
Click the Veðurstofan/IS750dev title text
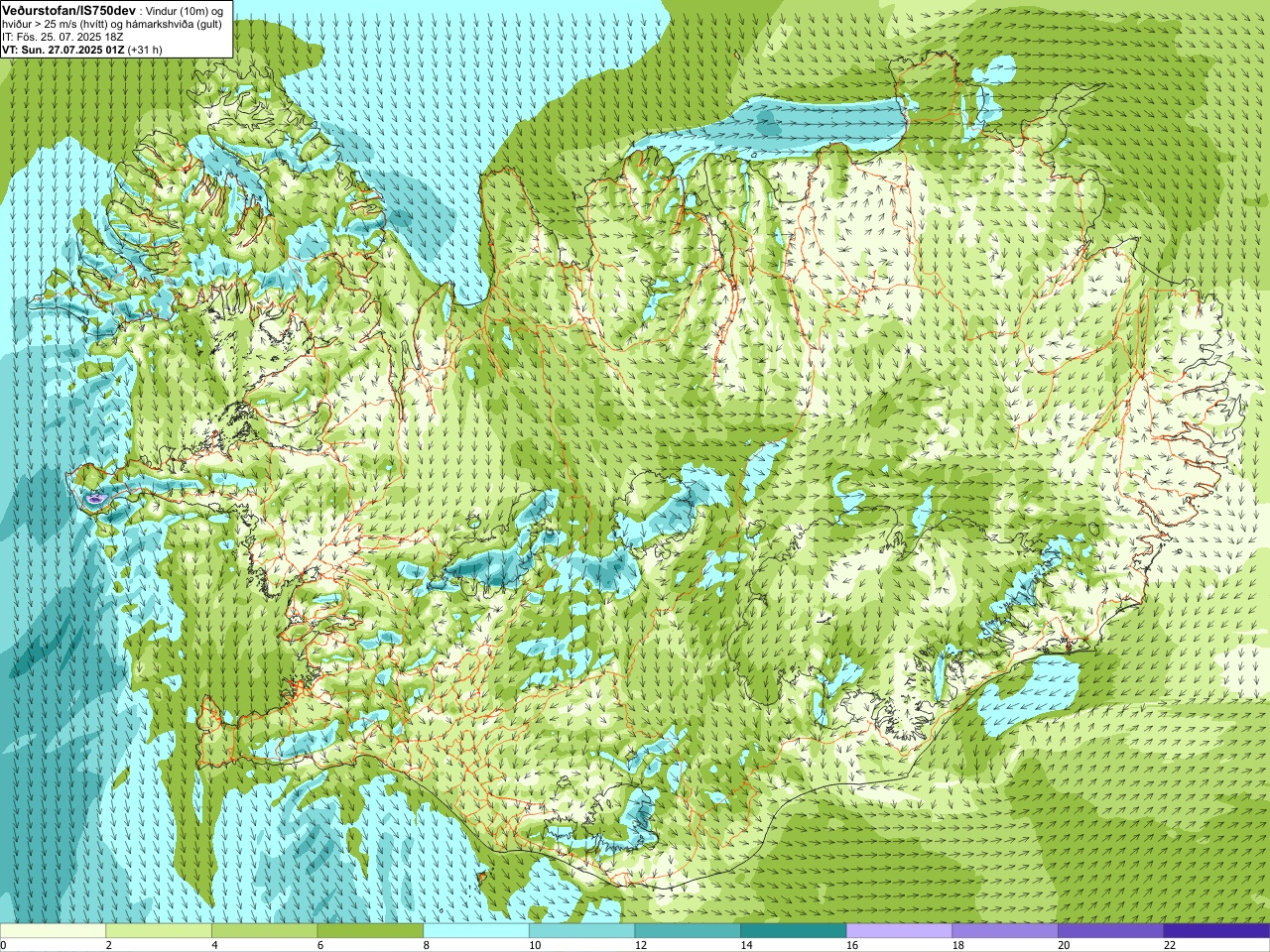click(x=69, y=10)
